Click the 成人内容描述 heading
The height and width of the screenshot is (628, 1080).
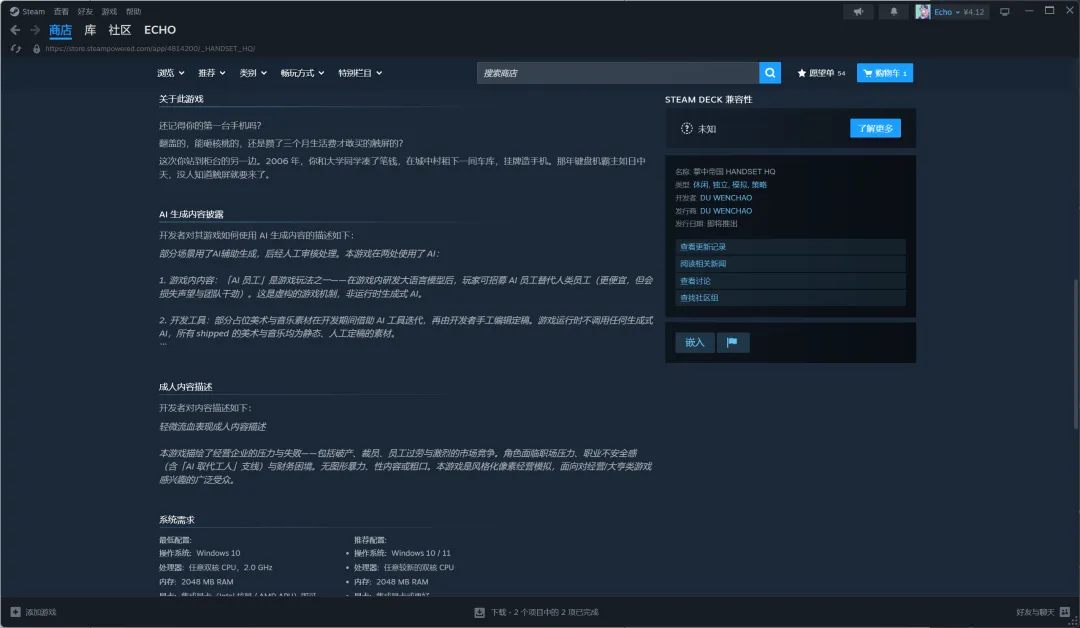[x=185, y=387]
